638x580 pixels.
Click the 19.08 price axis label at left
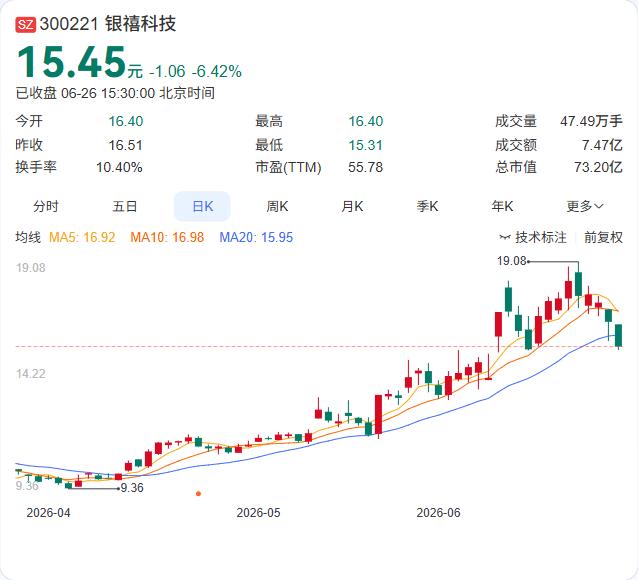[x=31, y=268]
